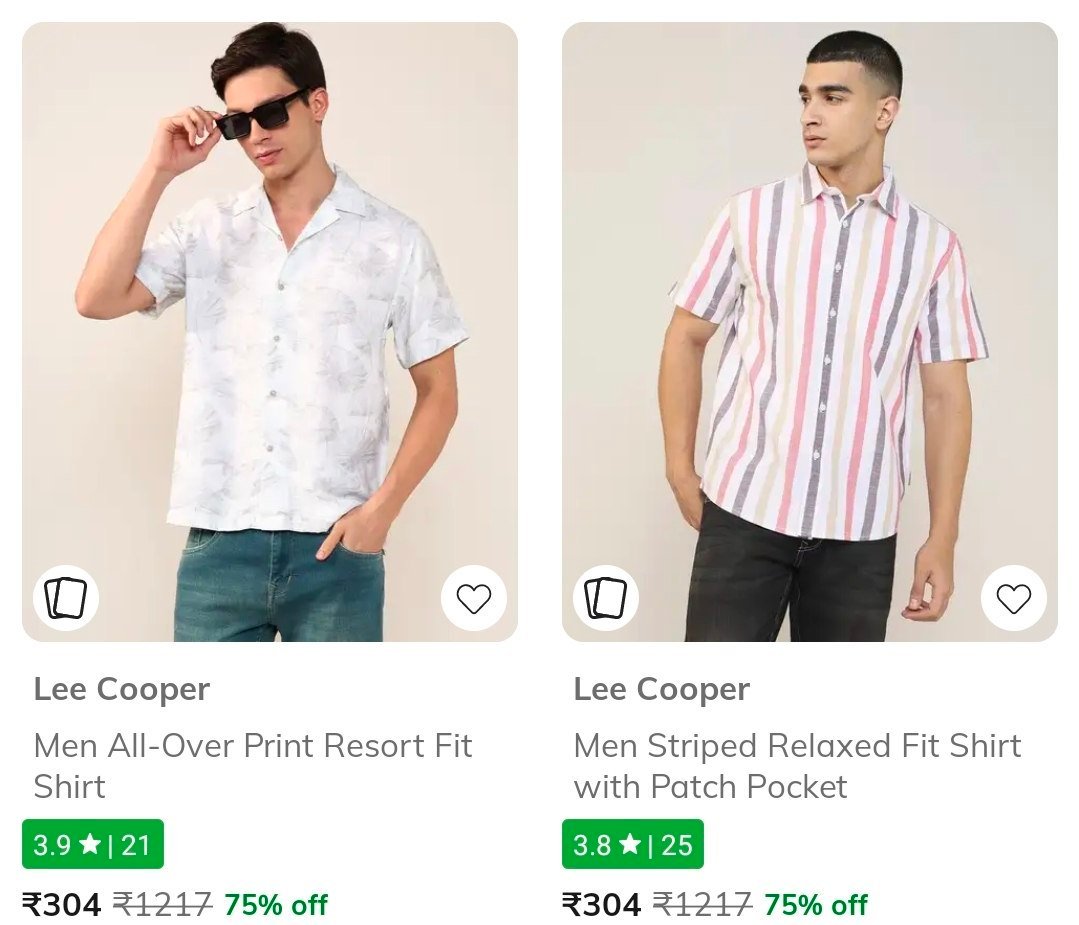Click the ₹304 price of the resort shirt
The image size is (1079, 925).
point(62,905)
